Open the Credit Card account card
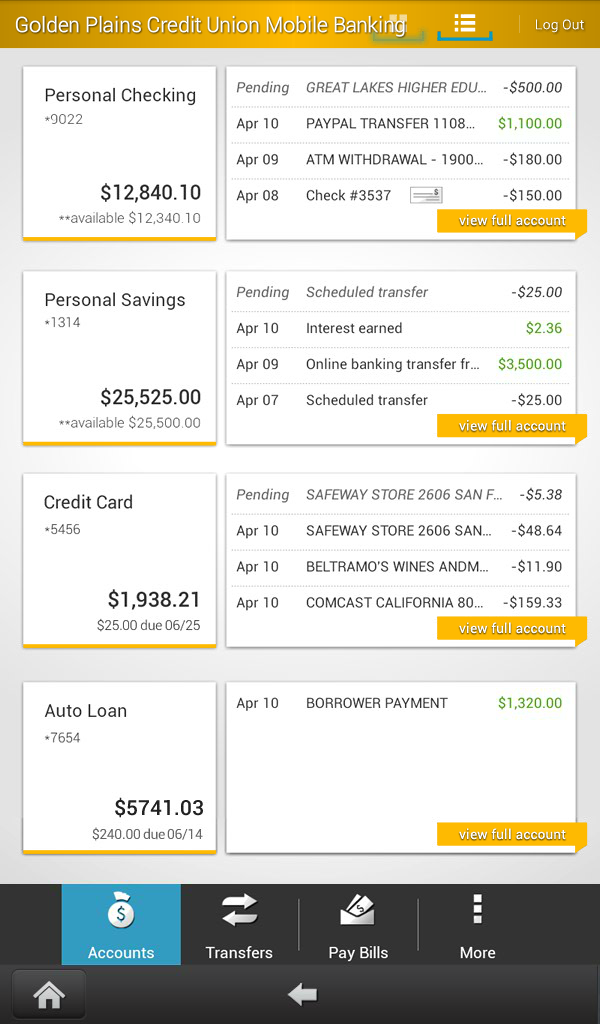Viewport: 600px width, 1024px height. pyautogui.click(x=119, y=558)
